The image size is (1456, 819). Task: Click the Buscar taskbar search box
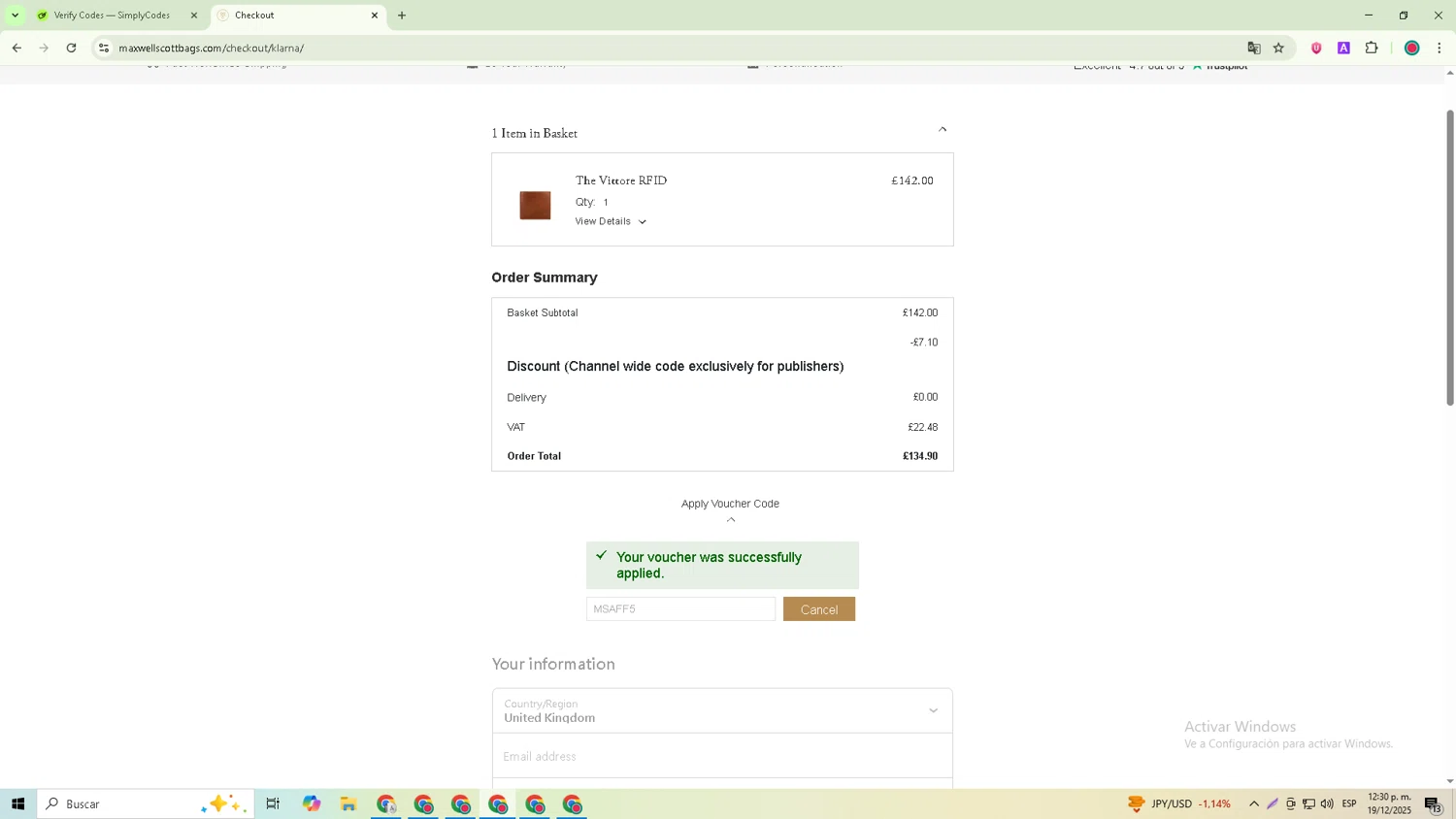click(x=146, y=803)
